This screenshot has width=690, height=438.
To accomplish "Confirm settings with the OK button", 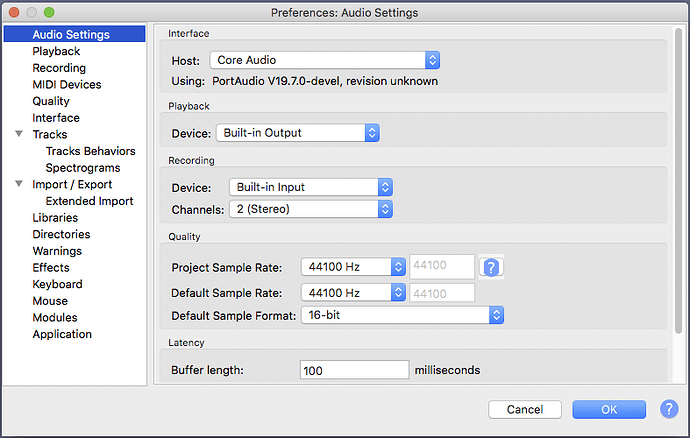I will (609, 409).
